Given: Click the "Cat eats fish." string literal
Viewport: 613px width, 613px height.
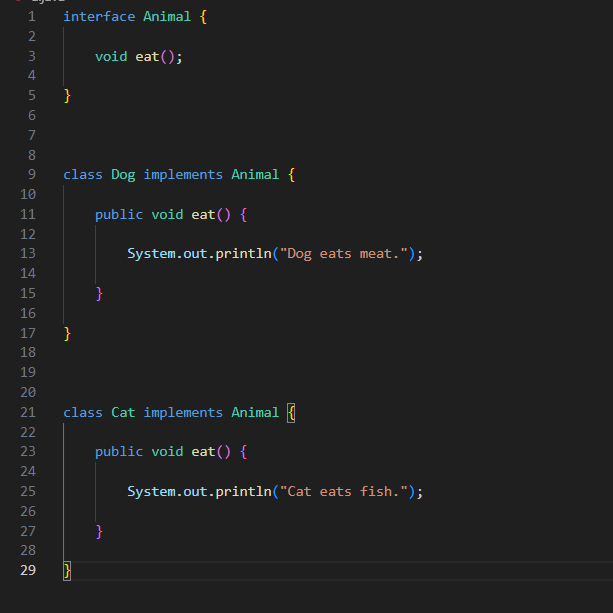Looking at the screenshot, I should tap(347, 492).
